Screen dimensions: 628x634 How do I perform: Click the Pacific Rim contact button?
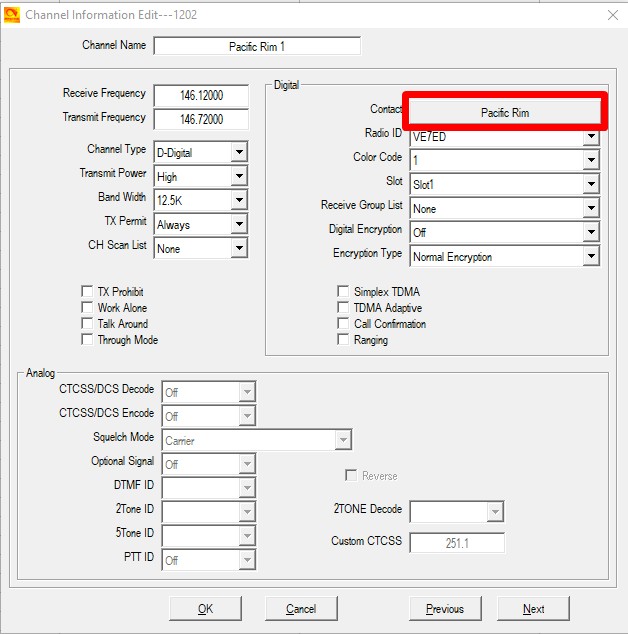504,113
